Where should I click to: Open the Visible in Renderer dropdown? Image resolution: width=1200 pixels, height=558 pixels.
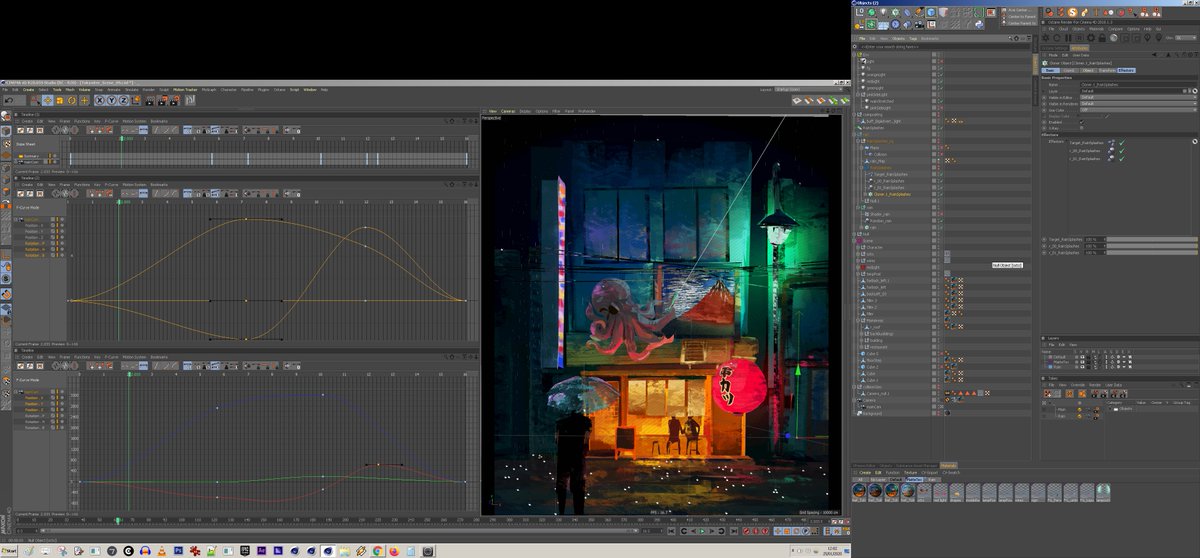pyautogui.click(x=1138, y=104)
